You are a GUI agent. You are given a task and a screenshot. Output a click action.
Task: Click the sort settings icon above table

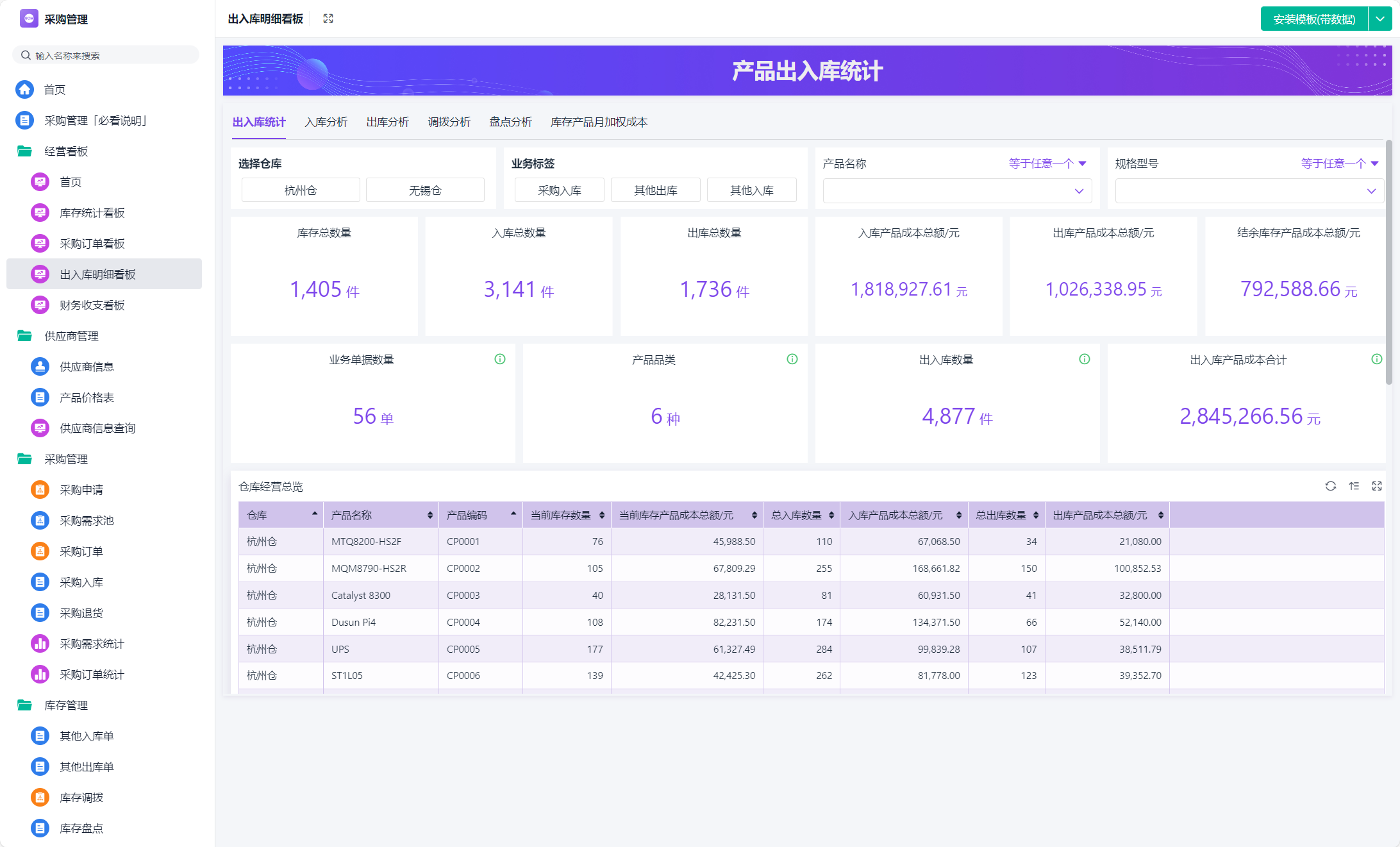(1353, 486)
